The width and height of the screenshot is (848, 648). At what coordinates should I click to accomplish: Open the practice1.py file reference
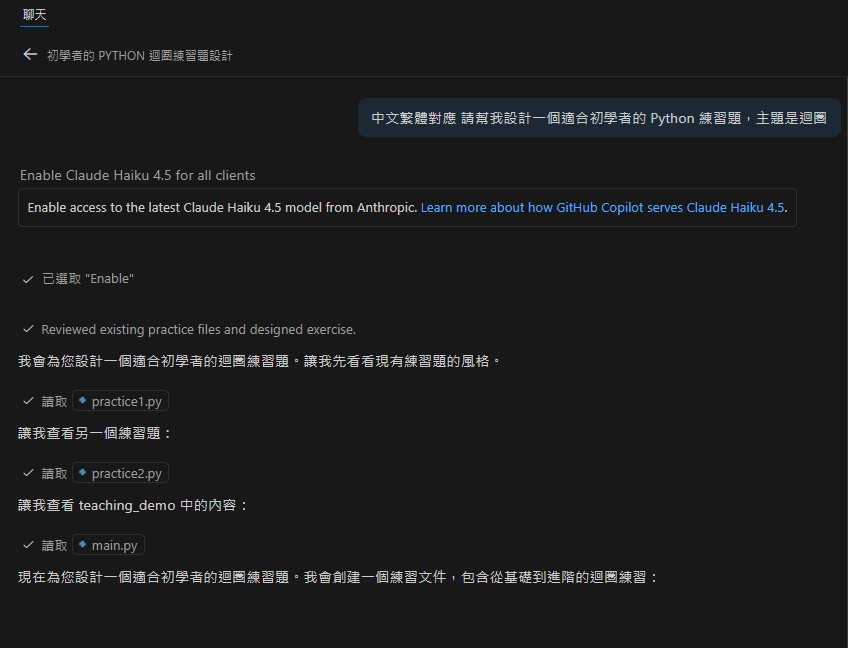pyautogui.click(x=126, y=401)
